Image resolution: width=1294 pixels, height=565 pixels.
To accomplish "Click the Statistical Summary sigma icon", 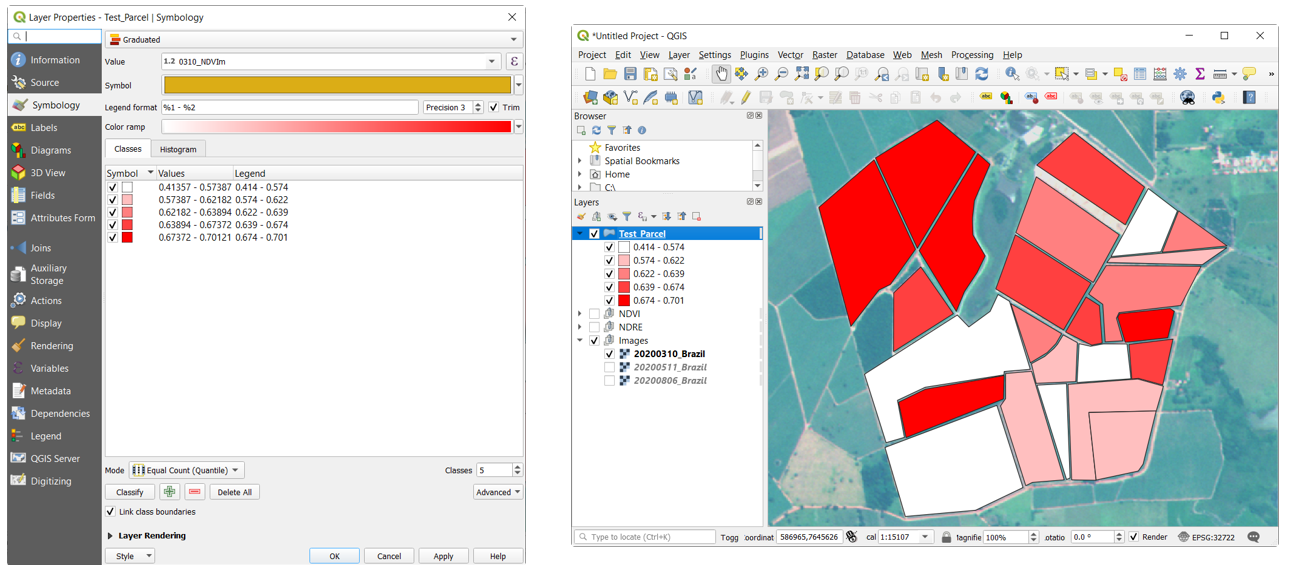I will coord(1199,74).
